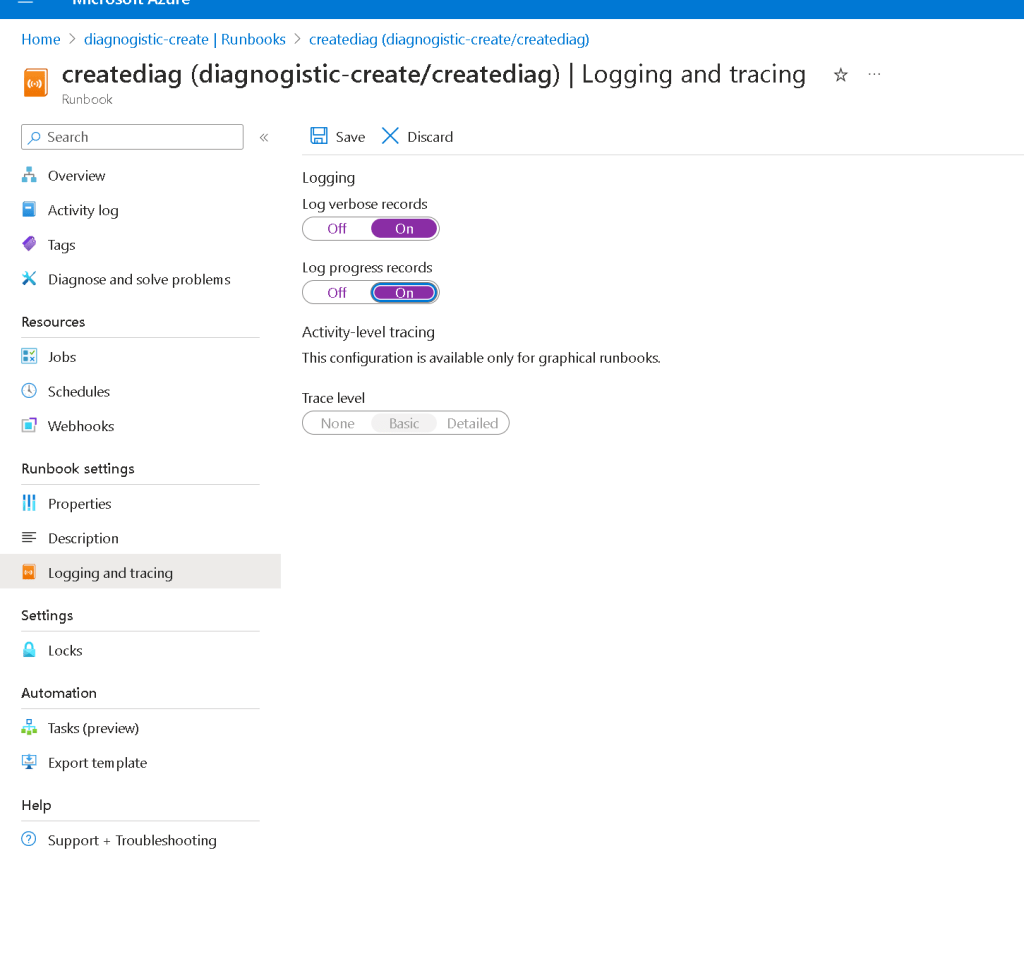The width and height of the screenshot is (1024, 961).
Task: Select Logging and tracing menu item
Action: [140, 571]
